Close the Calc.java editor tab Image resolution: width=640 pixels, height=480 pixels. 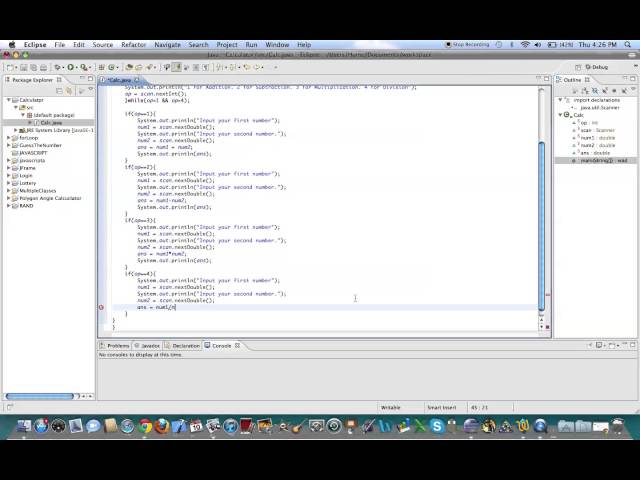(x=137, y=80)
